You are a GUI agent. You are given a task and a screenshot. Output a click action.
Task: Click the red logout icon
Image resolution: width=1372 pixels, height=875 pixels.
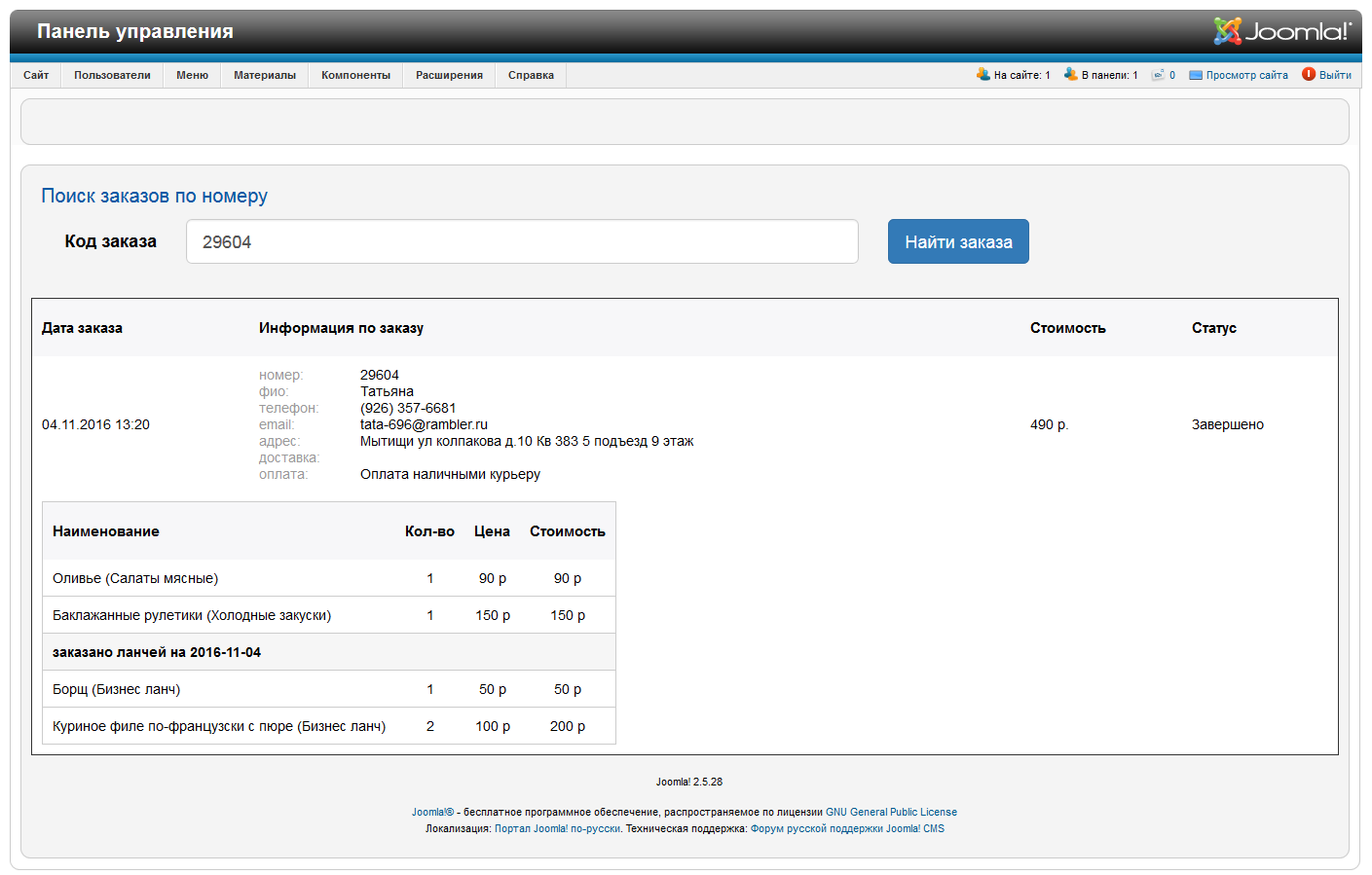coord(1309,74)
